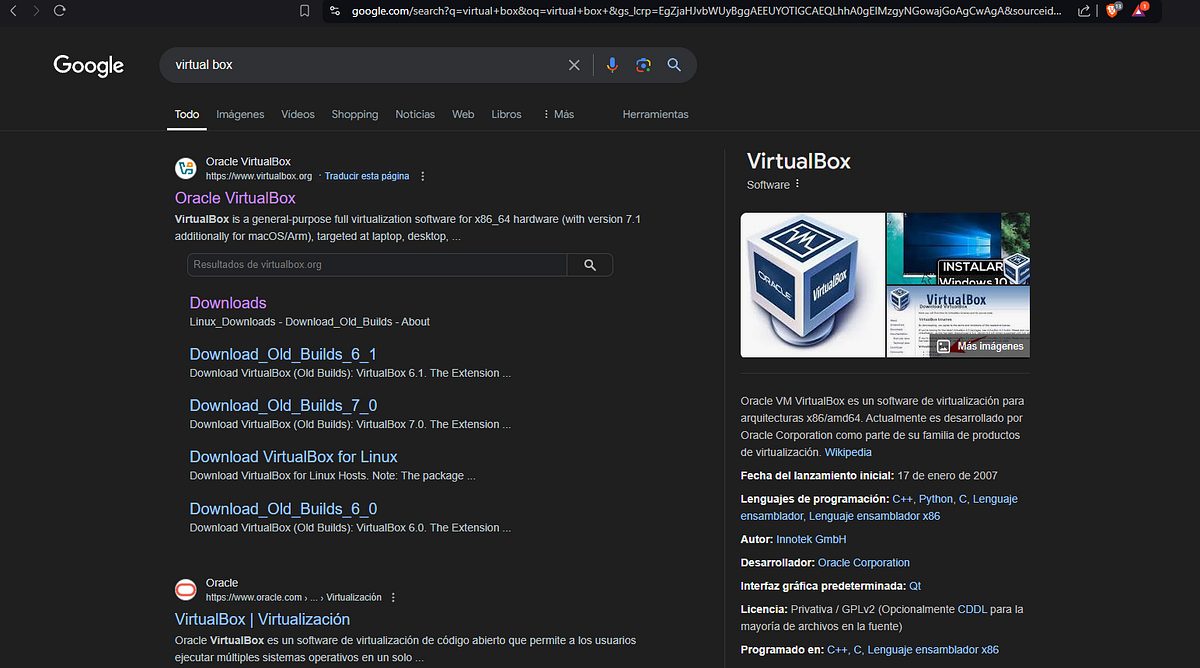
Task: Open the Downloads link
Action: 227,302
